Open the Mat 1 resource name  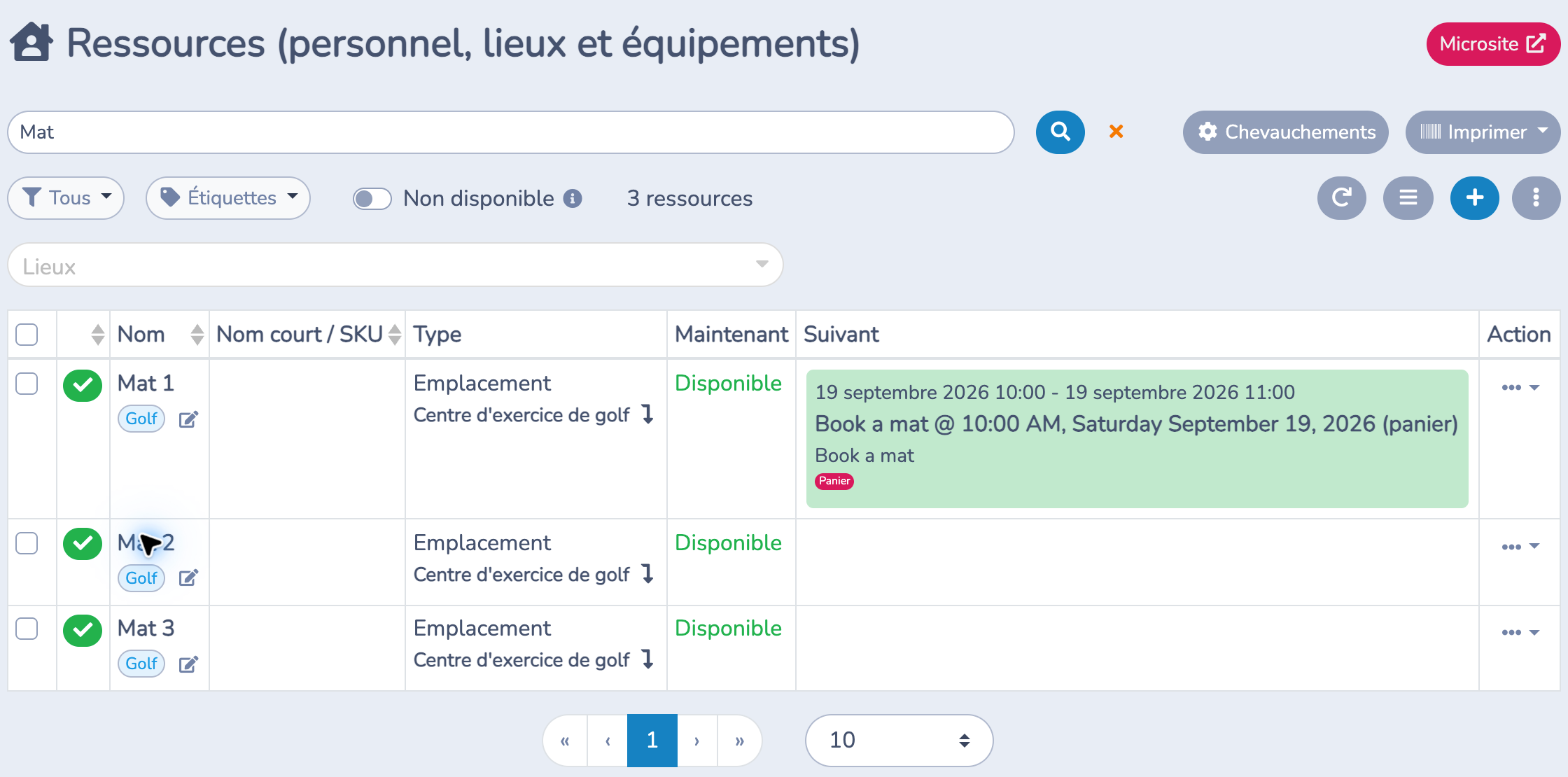[x=146, y=383]
